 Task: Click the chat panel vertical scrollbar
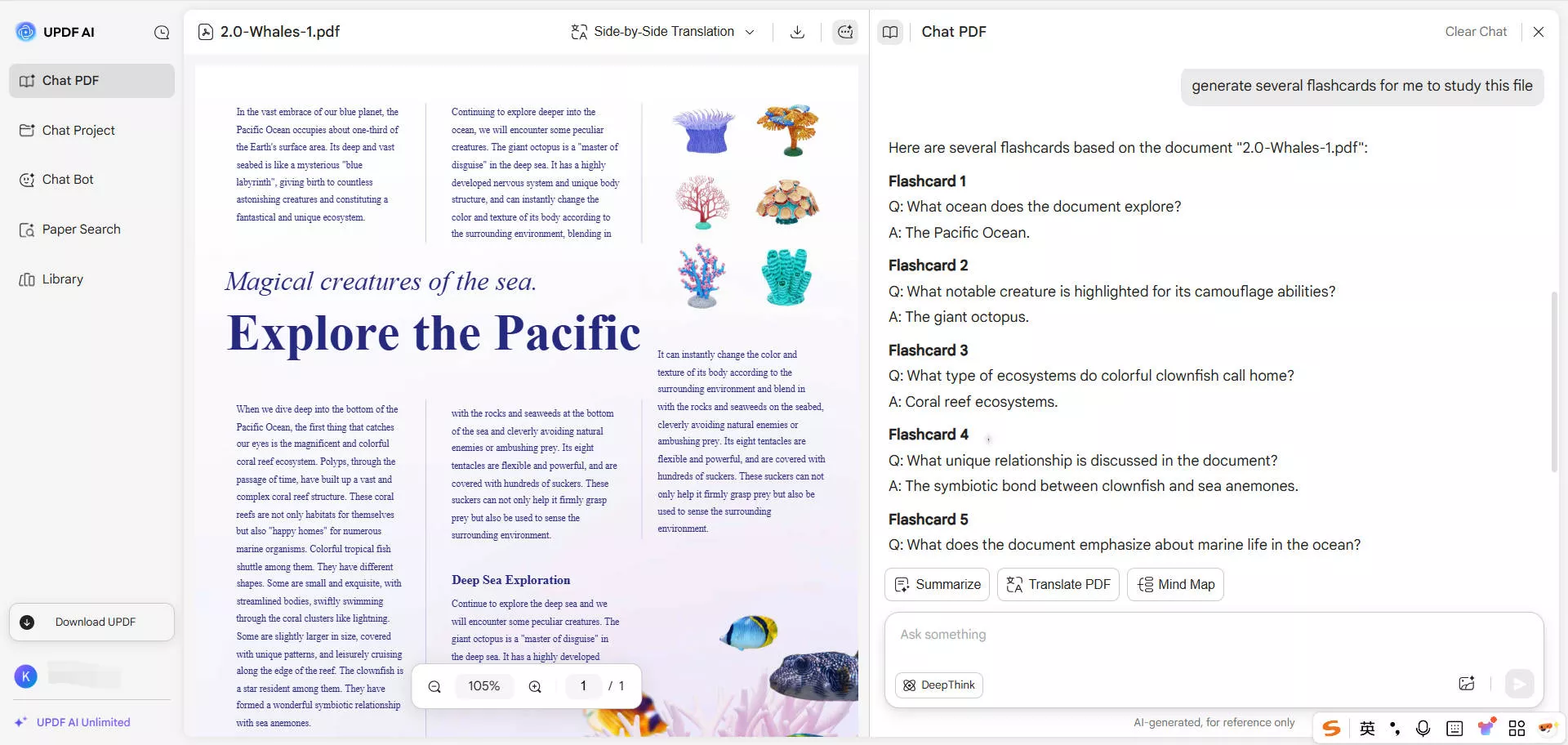pyautogui.click(x=1553, y=382)
